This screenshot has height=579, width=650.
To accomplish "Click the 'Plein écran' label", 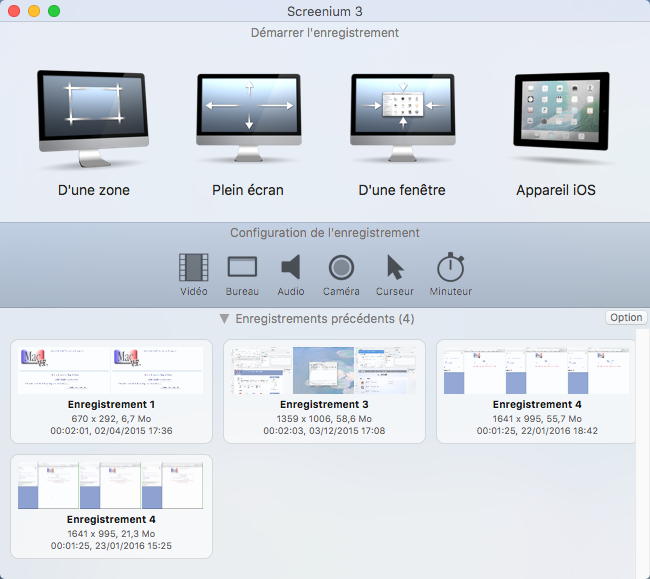I will [248, 190].
